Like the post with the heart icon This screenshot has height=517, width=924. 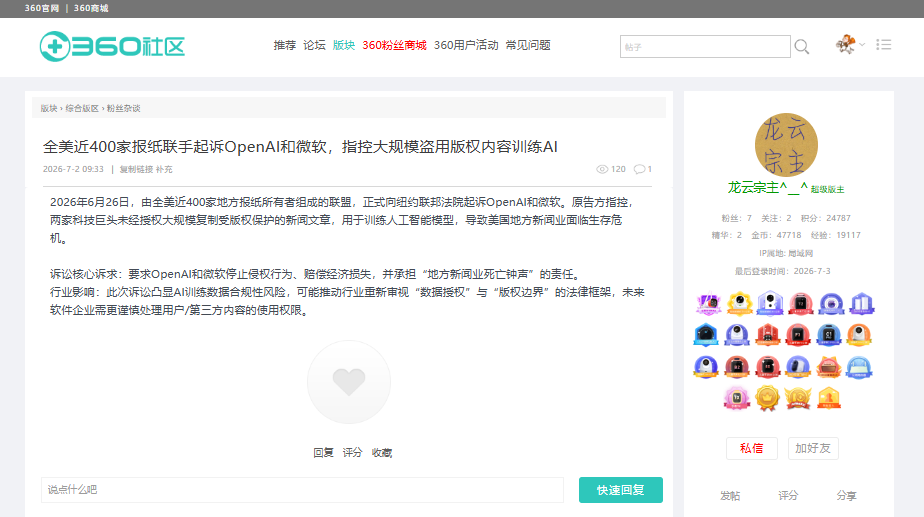349,382
